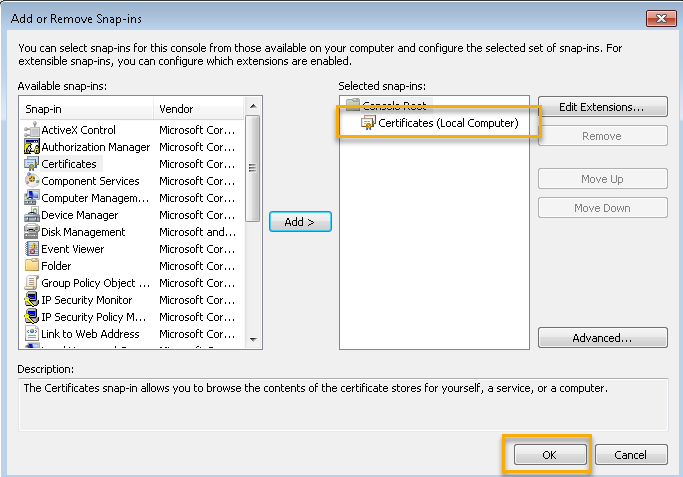683x477 pixels.
Task: Sort by the Snap-in column header
Action: [x=87, y=108]
